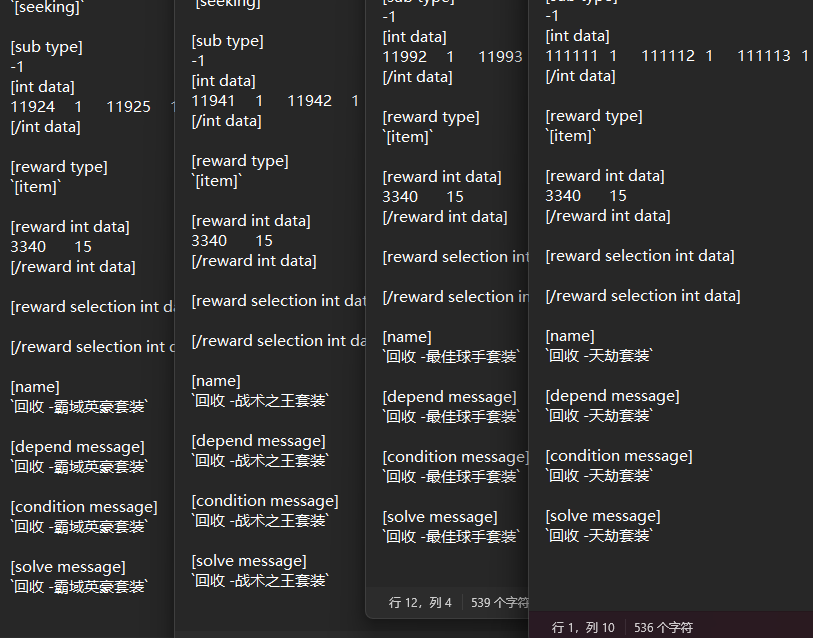
Task: Click the "539 个字符" character count
Action: pos(499,603)
